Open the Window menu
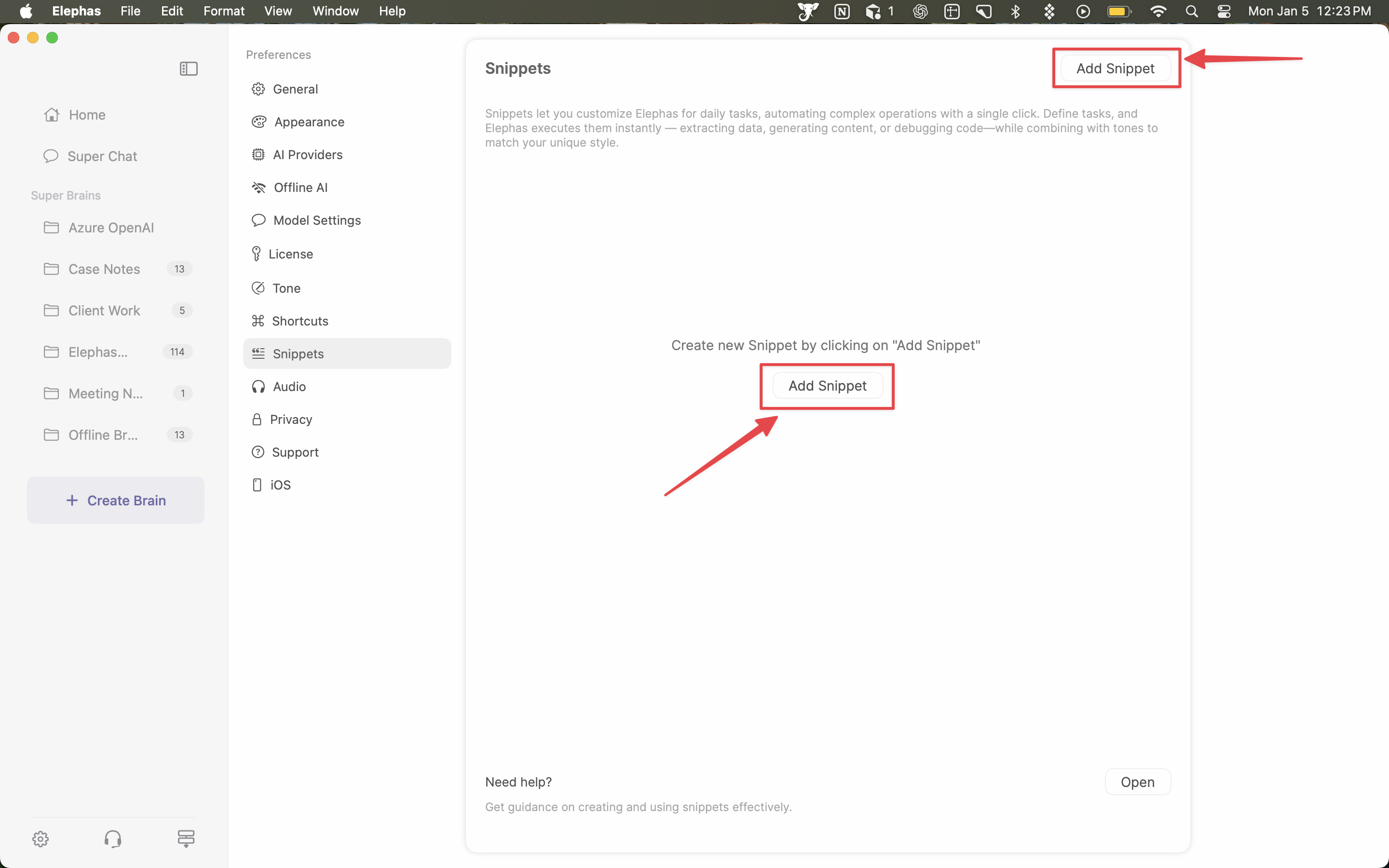 pyautogui.click(x=335, y=11)
